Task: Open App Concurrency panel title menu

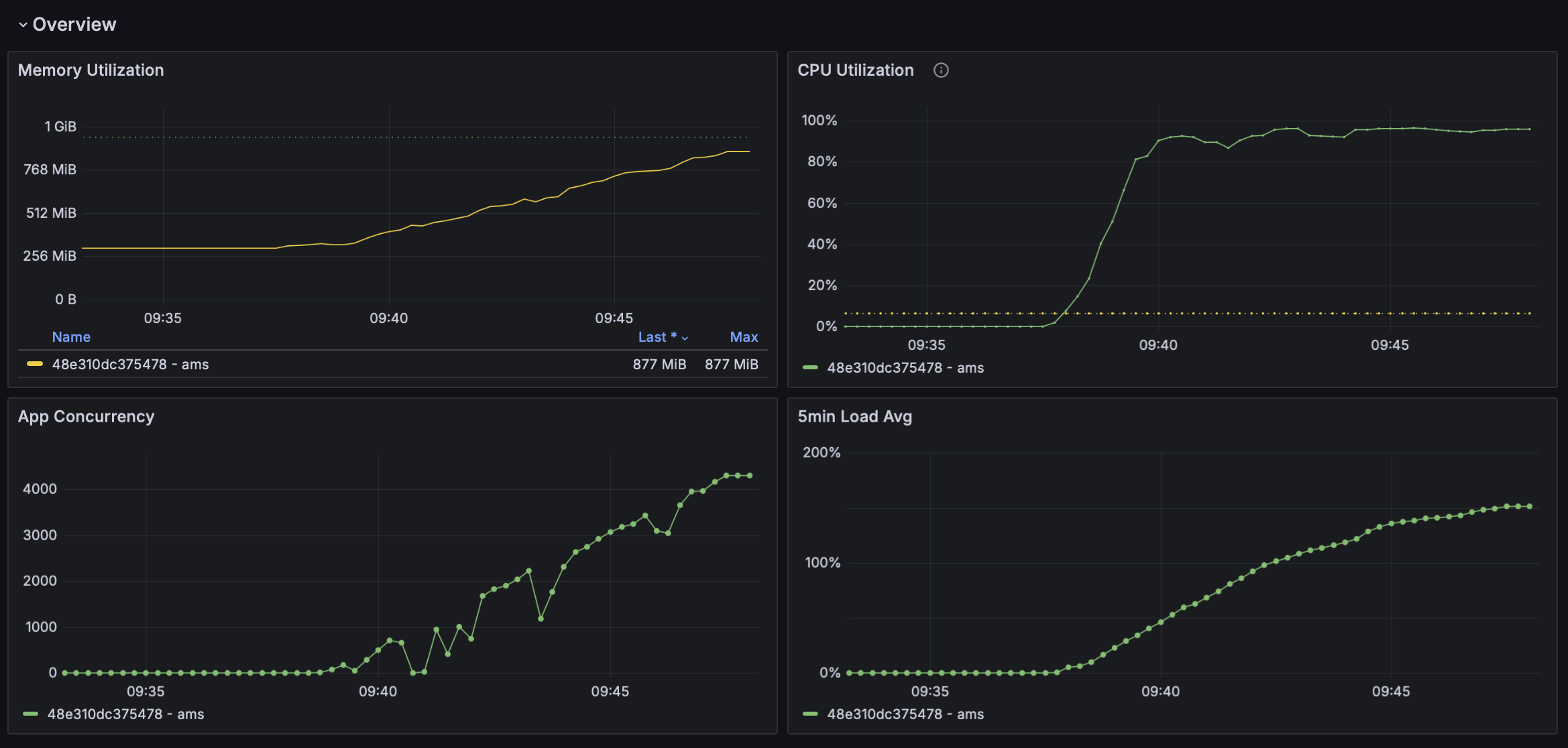Action: click(86, 417)
